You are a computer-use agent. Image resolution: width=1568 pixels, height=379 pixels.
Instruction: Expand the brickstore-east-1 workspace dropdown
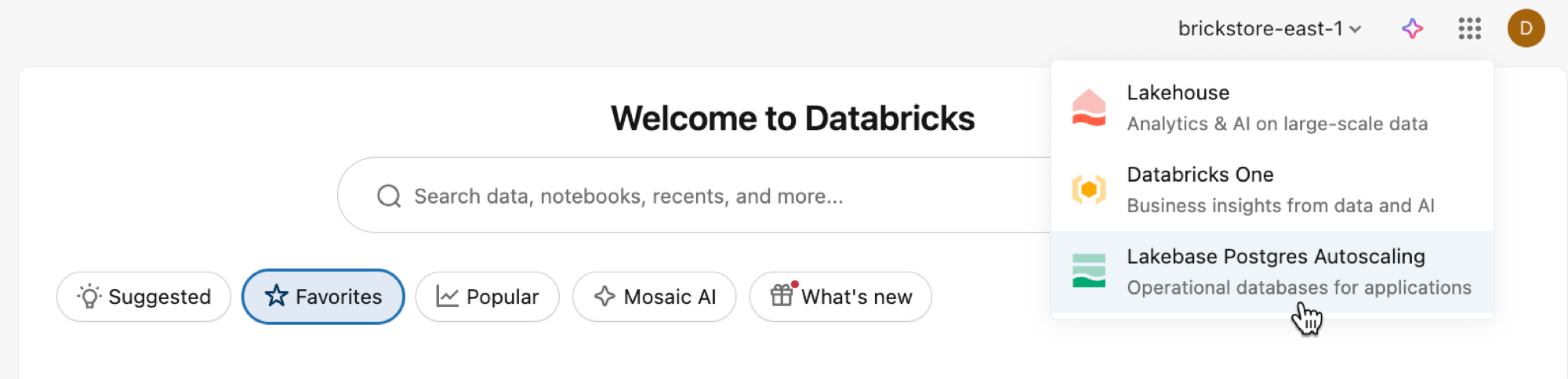point(1260,29)
